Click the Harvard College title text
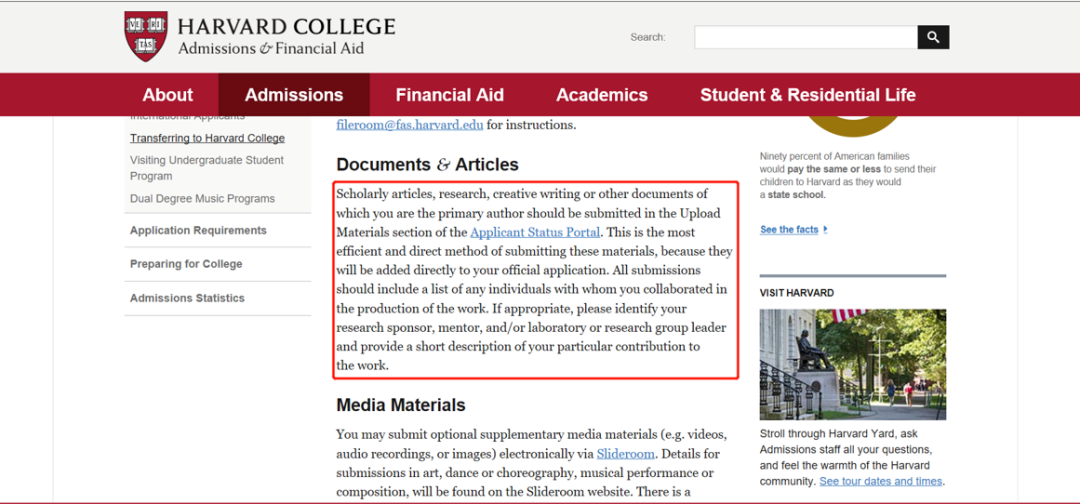 287,27
